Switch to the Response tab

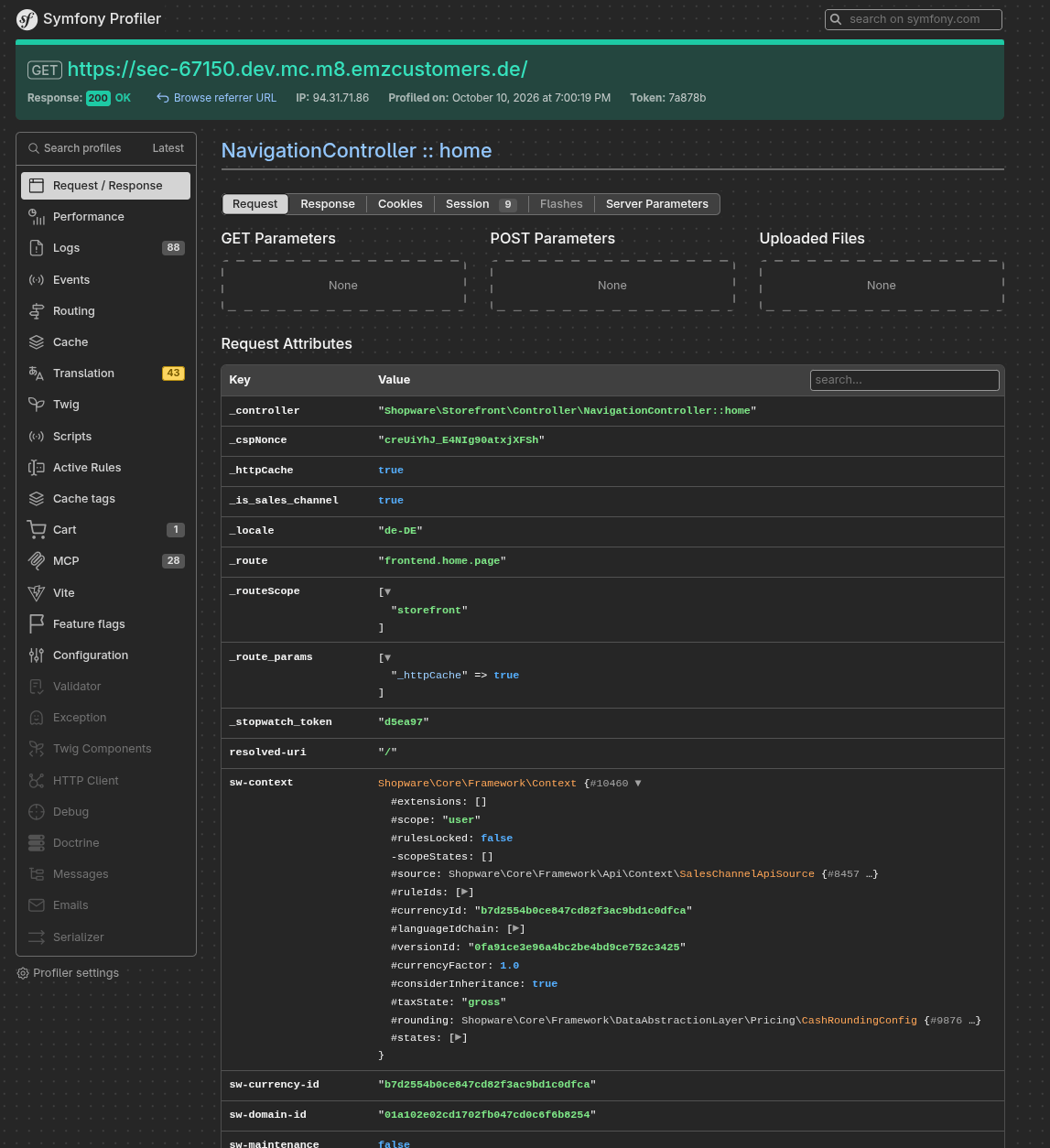328,204
